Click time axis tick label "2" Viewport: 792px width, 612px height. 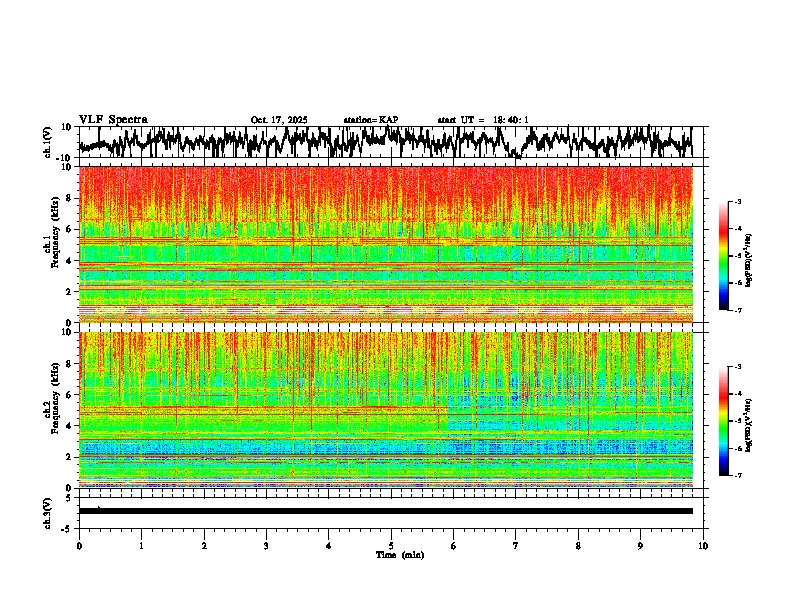point(204,546)
